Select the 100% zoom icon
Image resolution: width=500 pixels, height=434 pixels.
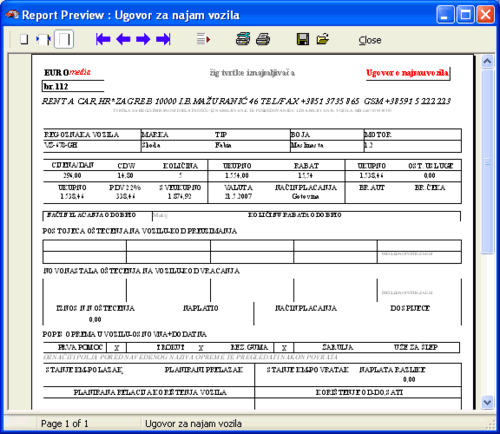click(x=43, y=39)
